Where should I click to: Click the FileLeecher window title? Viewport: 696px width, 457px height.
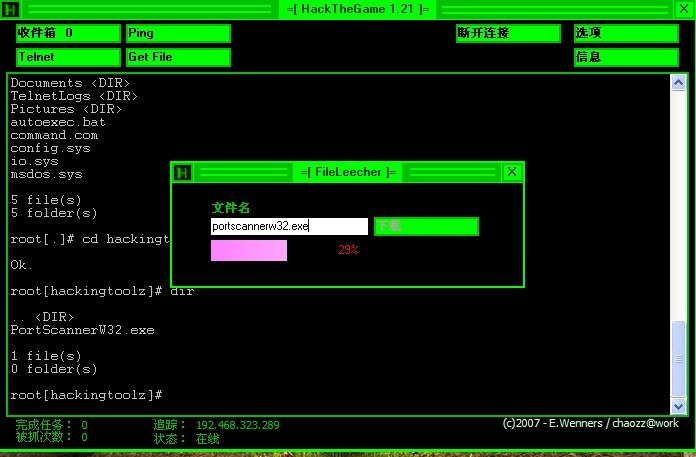pyautogui.click(x=348, y=172)
